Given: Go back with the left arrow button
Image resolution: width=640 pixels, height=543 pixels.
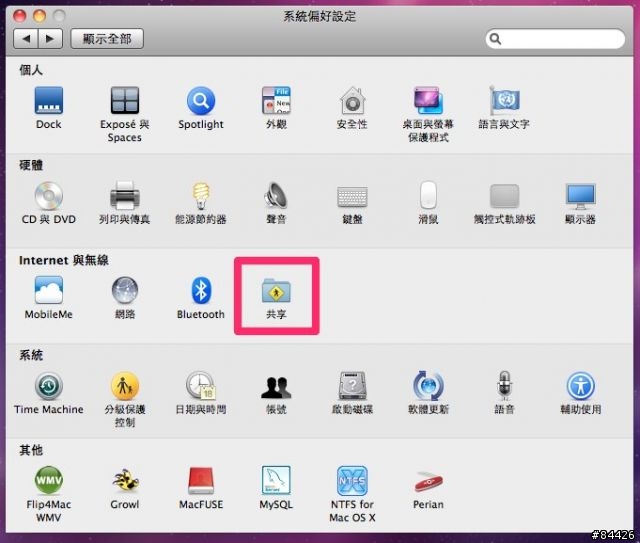Looking at the screenshot, I should tap(26, 39).
